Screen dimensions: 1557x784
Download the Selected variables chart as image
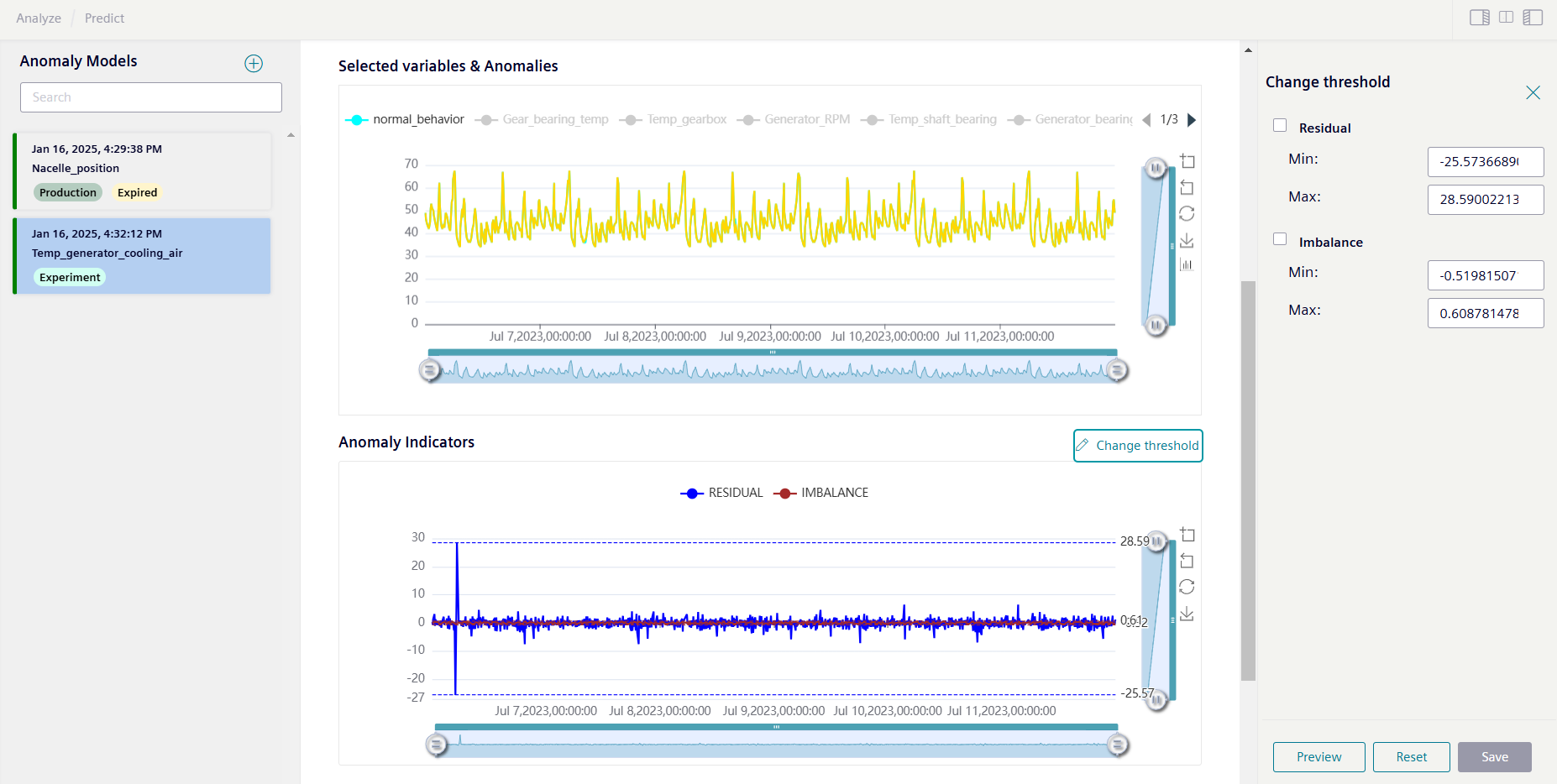1187,241
